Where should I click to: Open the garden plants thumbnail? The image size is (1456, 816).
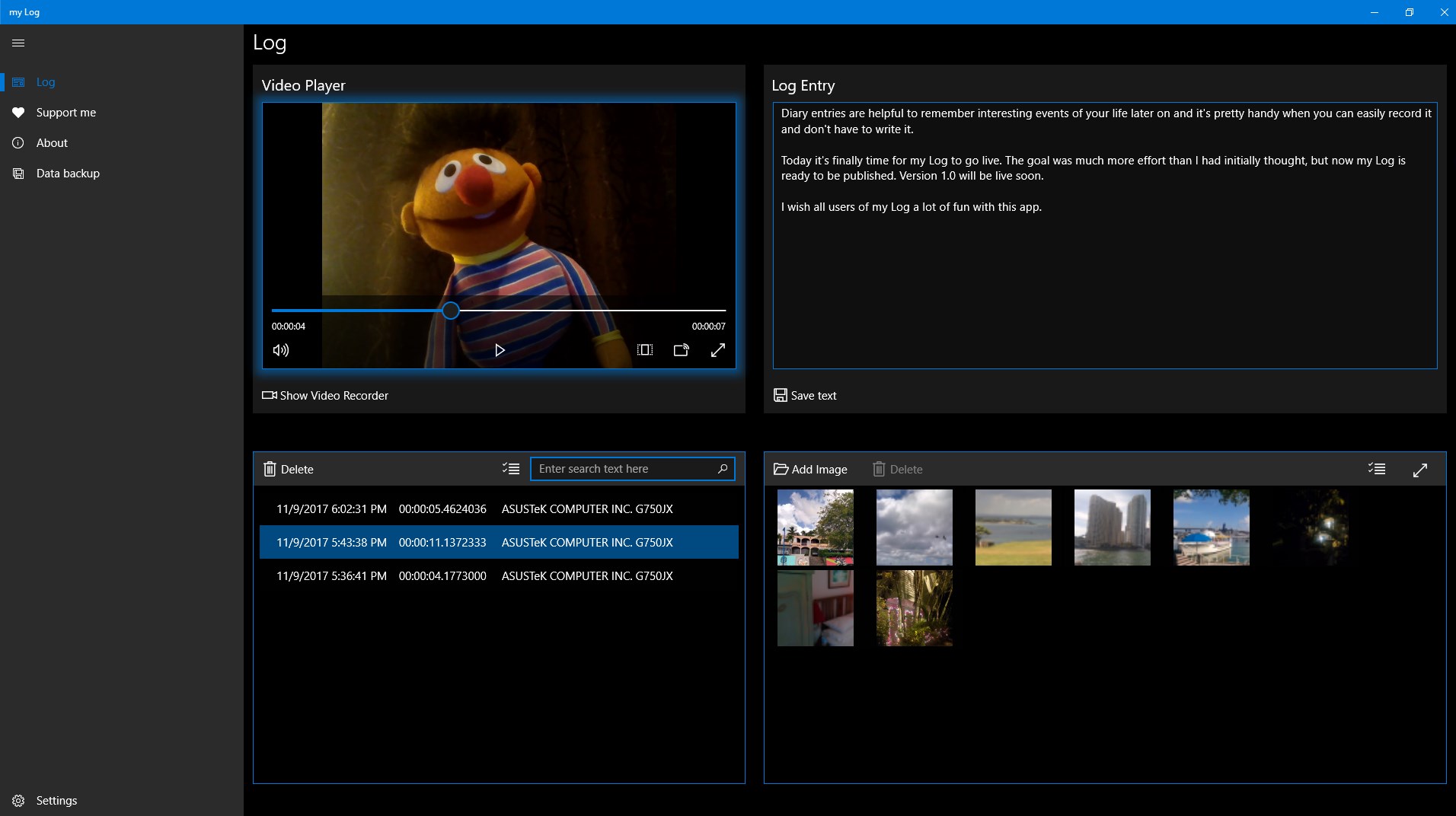[x=915, y=608]
